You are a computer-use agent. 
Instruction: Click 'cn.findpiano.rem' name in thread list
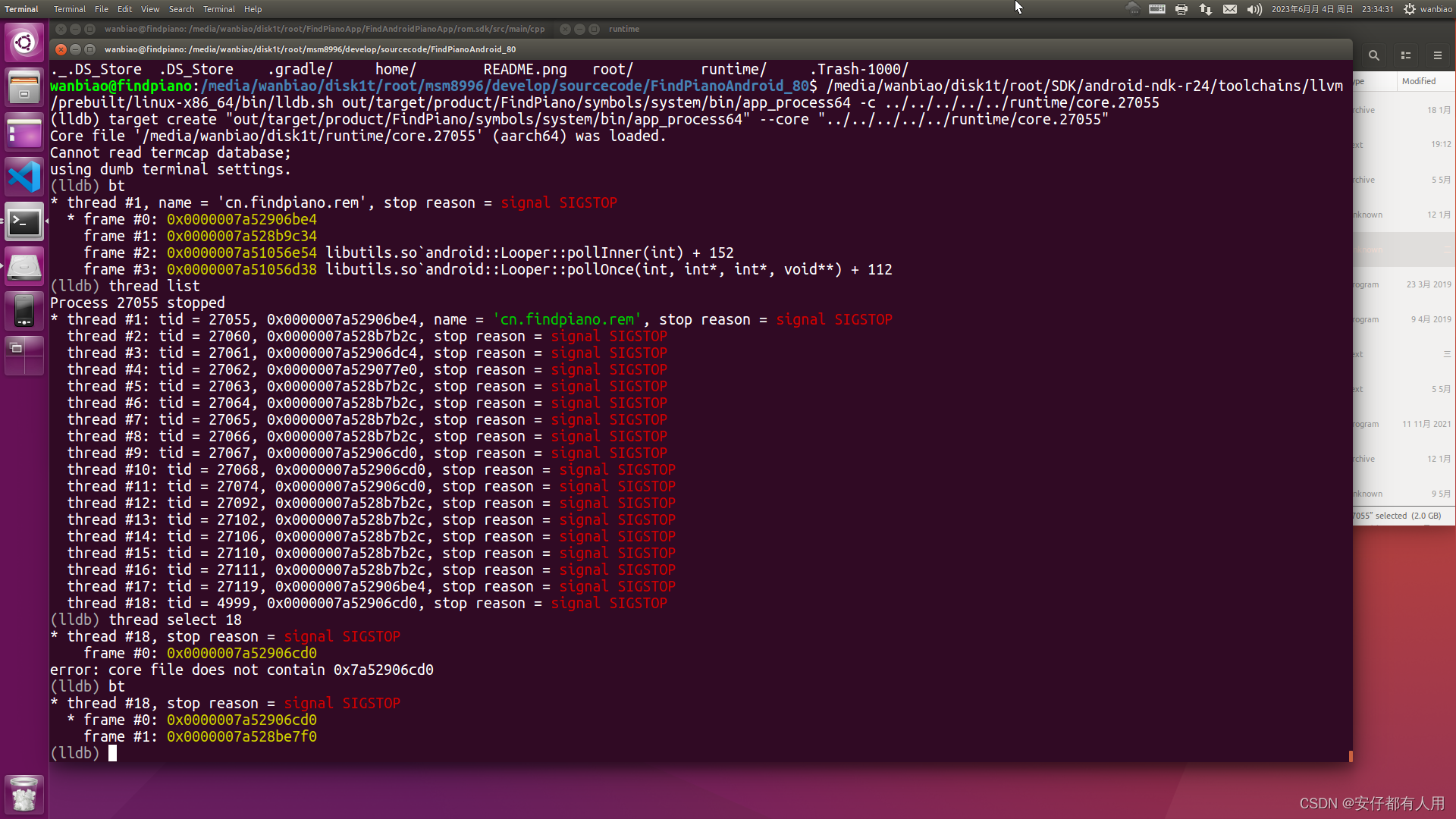(x=567, y=319)
